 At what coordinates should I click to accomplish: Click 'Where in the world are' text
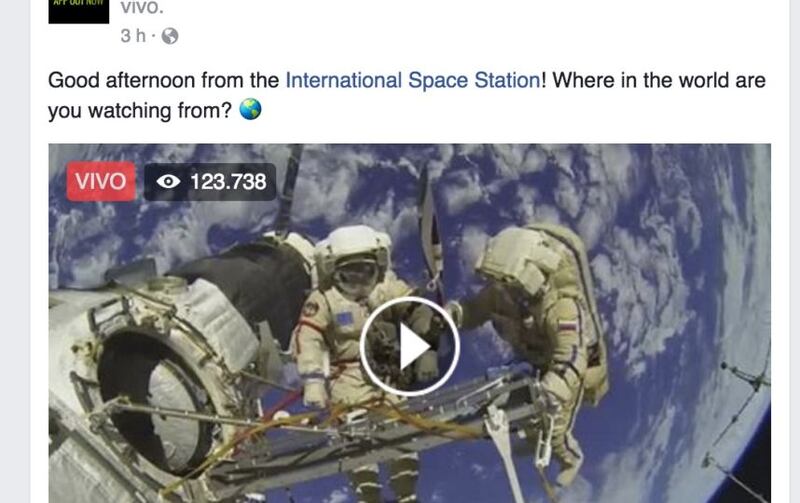coord(659,81)
